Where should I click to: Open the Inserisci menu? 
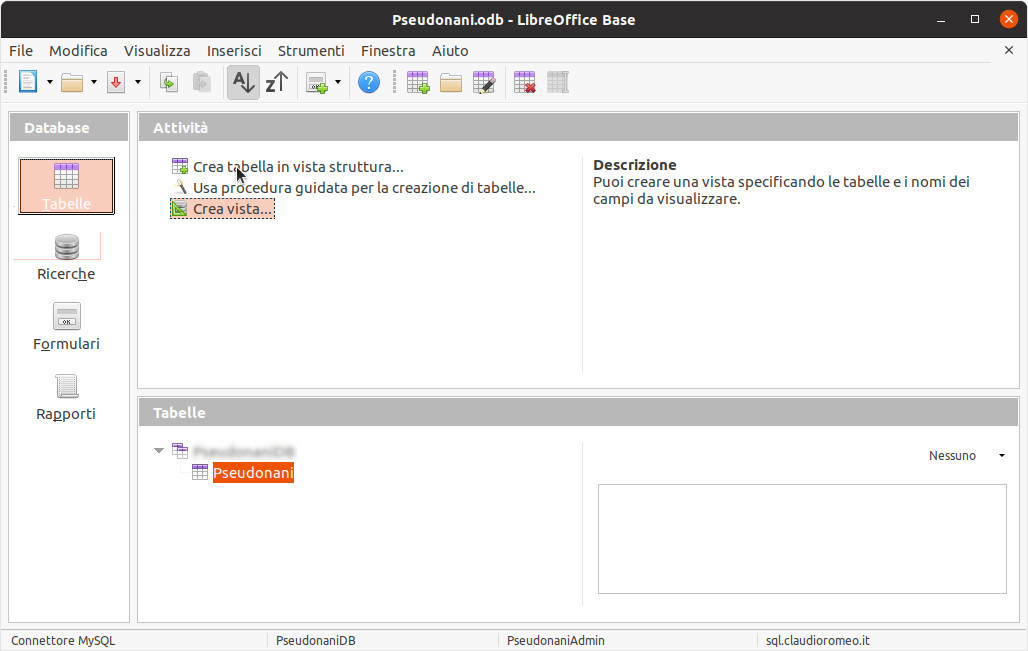pyautogui.click(x=234, y=51)
